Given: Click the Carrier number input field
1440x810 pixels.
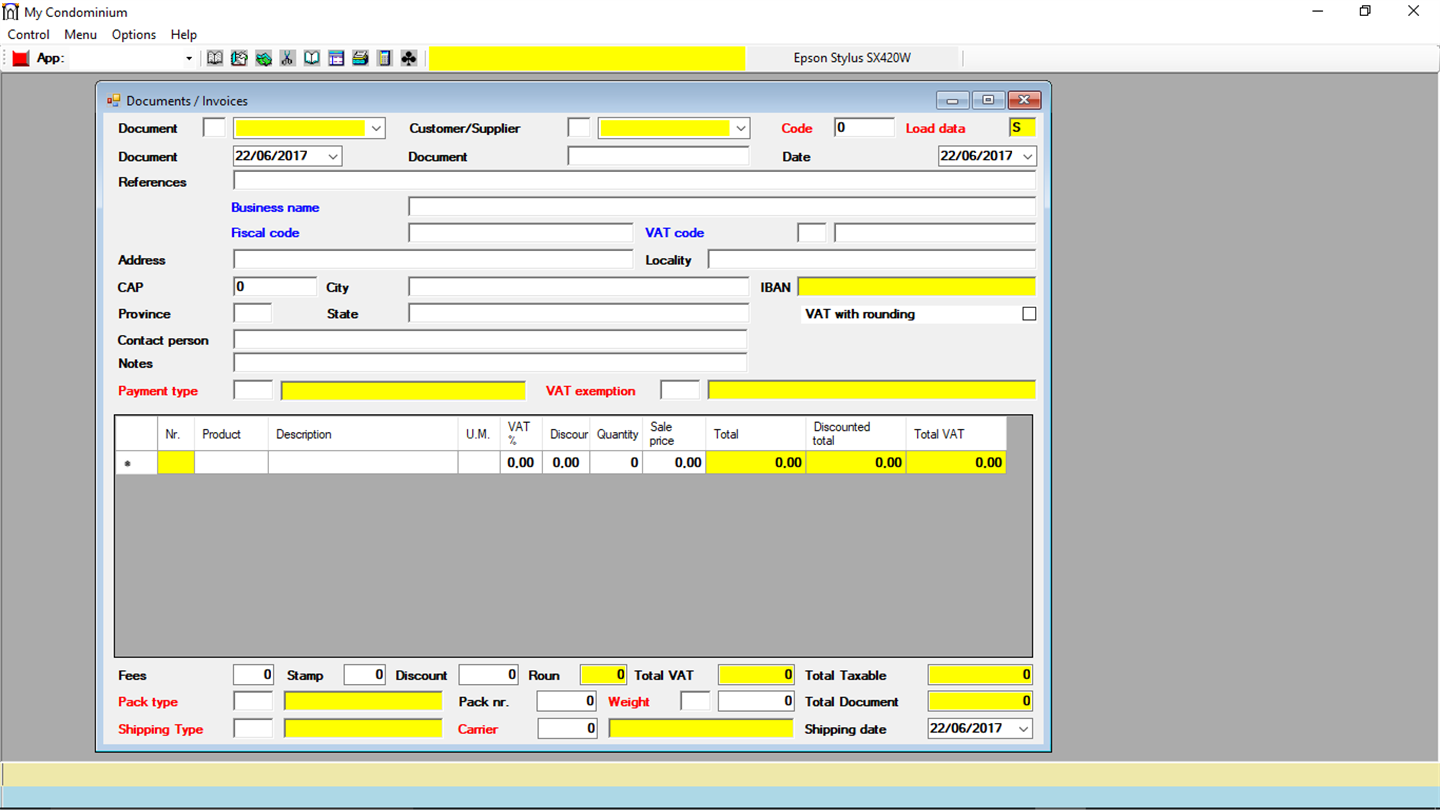Looking at the screenshot, I should [x=567, y=729].
